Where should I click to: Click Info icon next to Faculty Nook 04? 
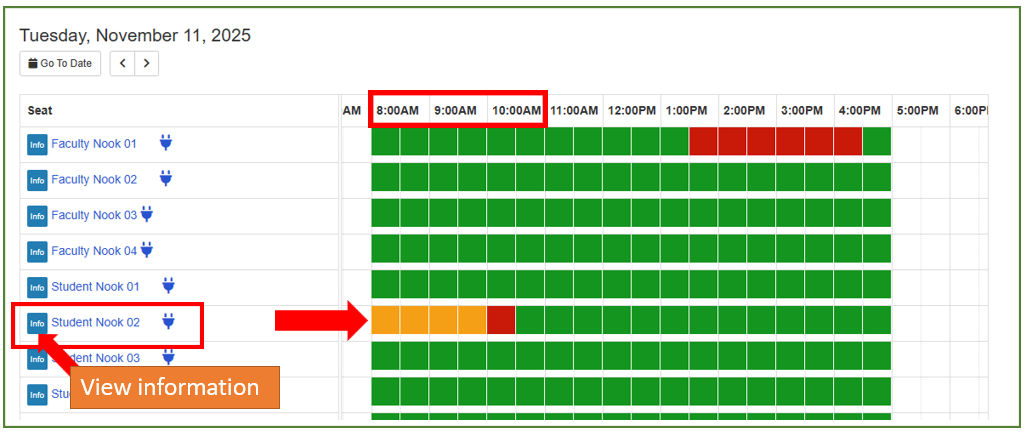click(37, 252)
